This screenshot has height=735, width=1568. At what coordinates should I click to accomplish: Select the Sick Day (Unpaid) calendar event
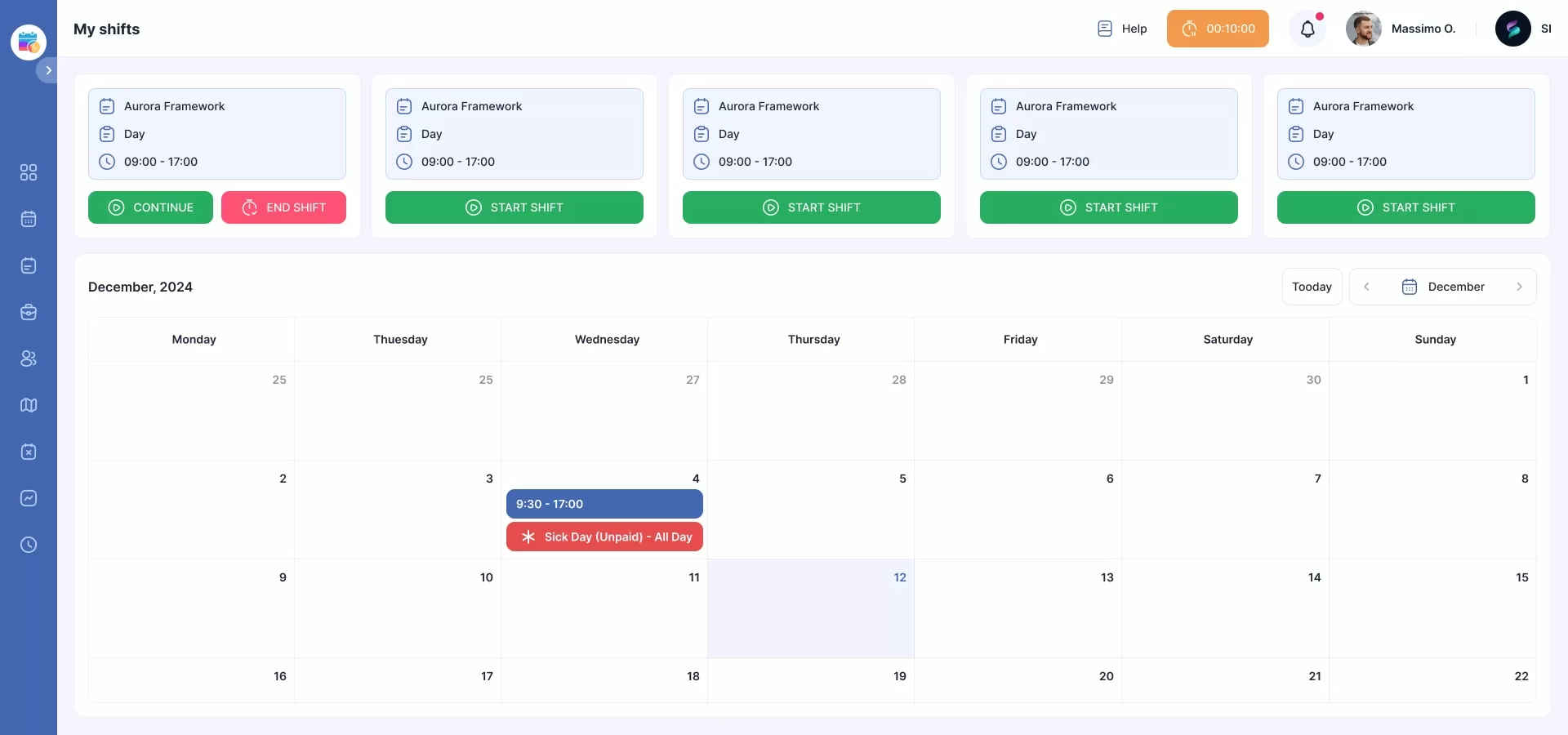click(604, 537)
